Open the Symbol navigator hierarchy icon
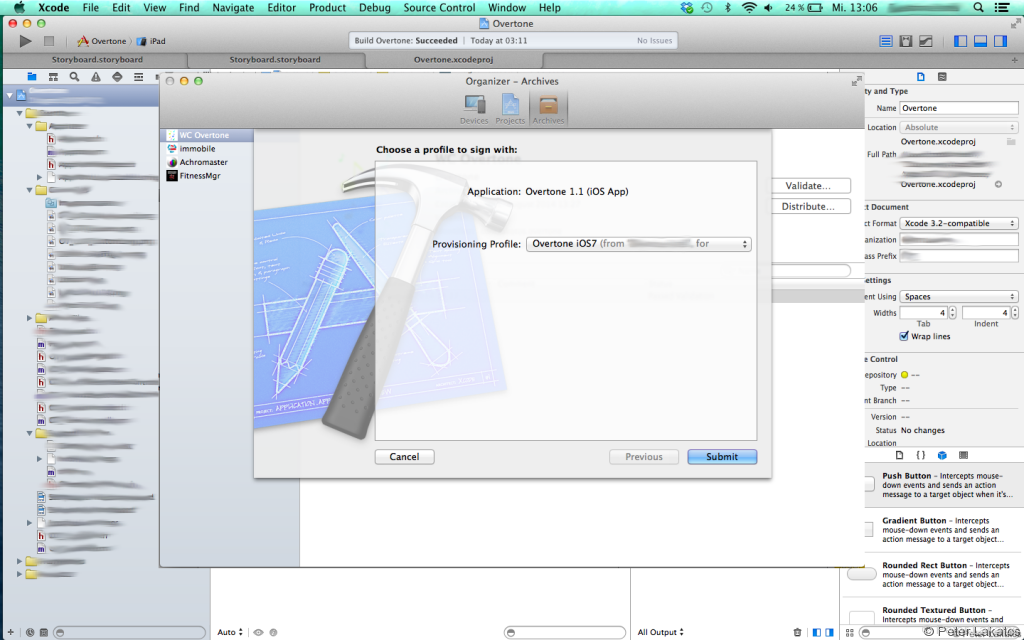This screenshot has width=1024, height=640. [x=54, y=77]
